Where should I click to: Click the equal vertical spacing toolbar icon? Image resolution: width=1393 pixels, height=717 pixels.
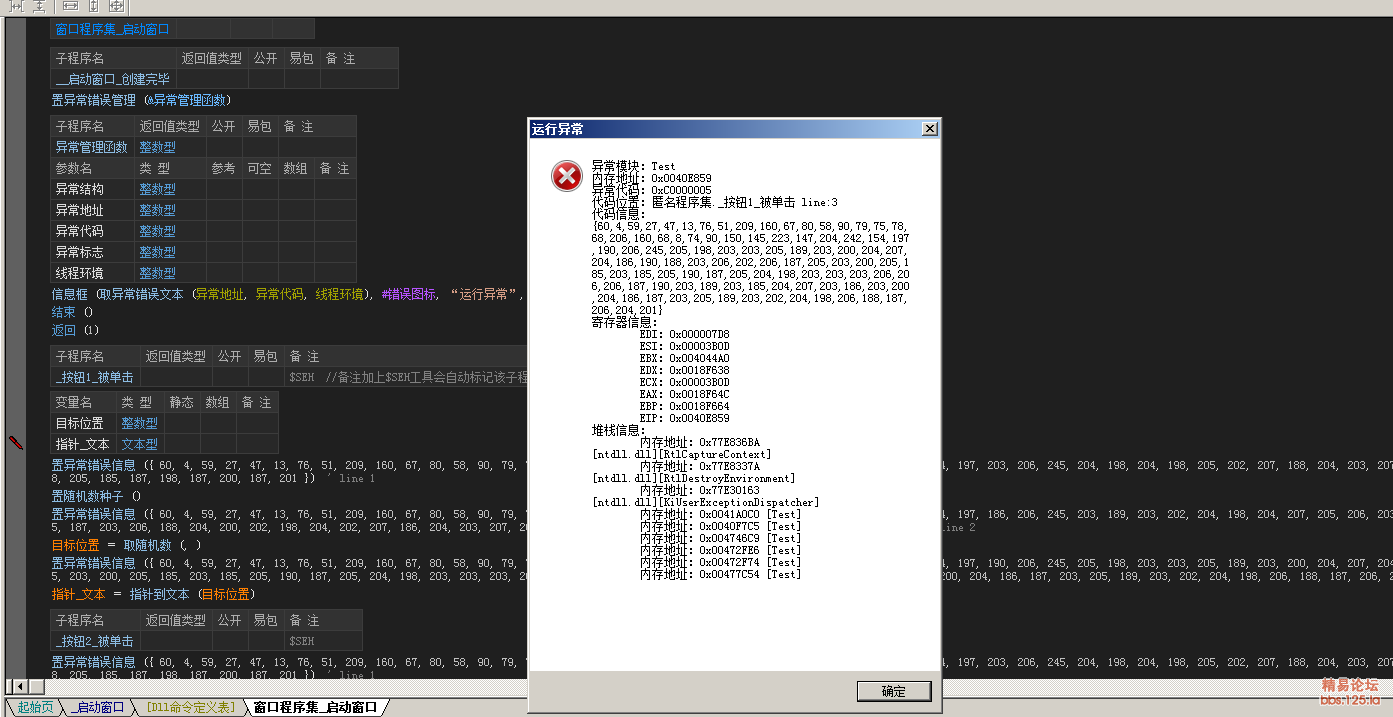40,6
